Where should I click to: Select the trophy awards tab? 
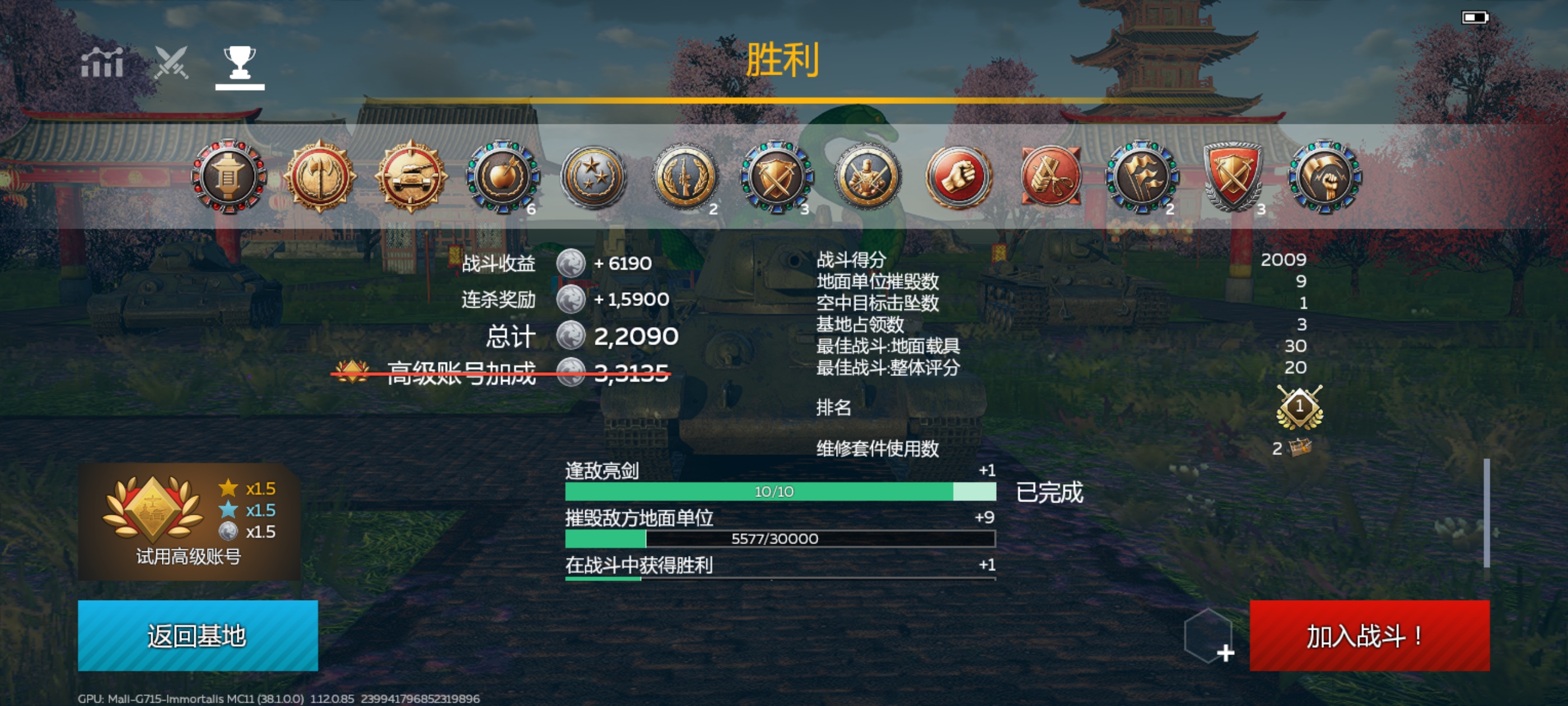[240, 63]
